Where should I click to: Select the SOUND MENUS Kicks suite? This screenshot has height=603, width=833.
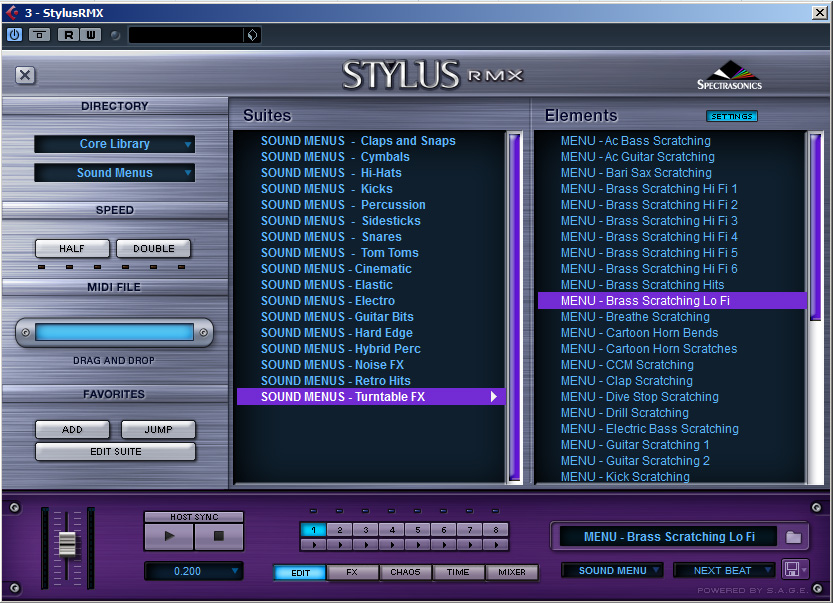click(370, 189)
